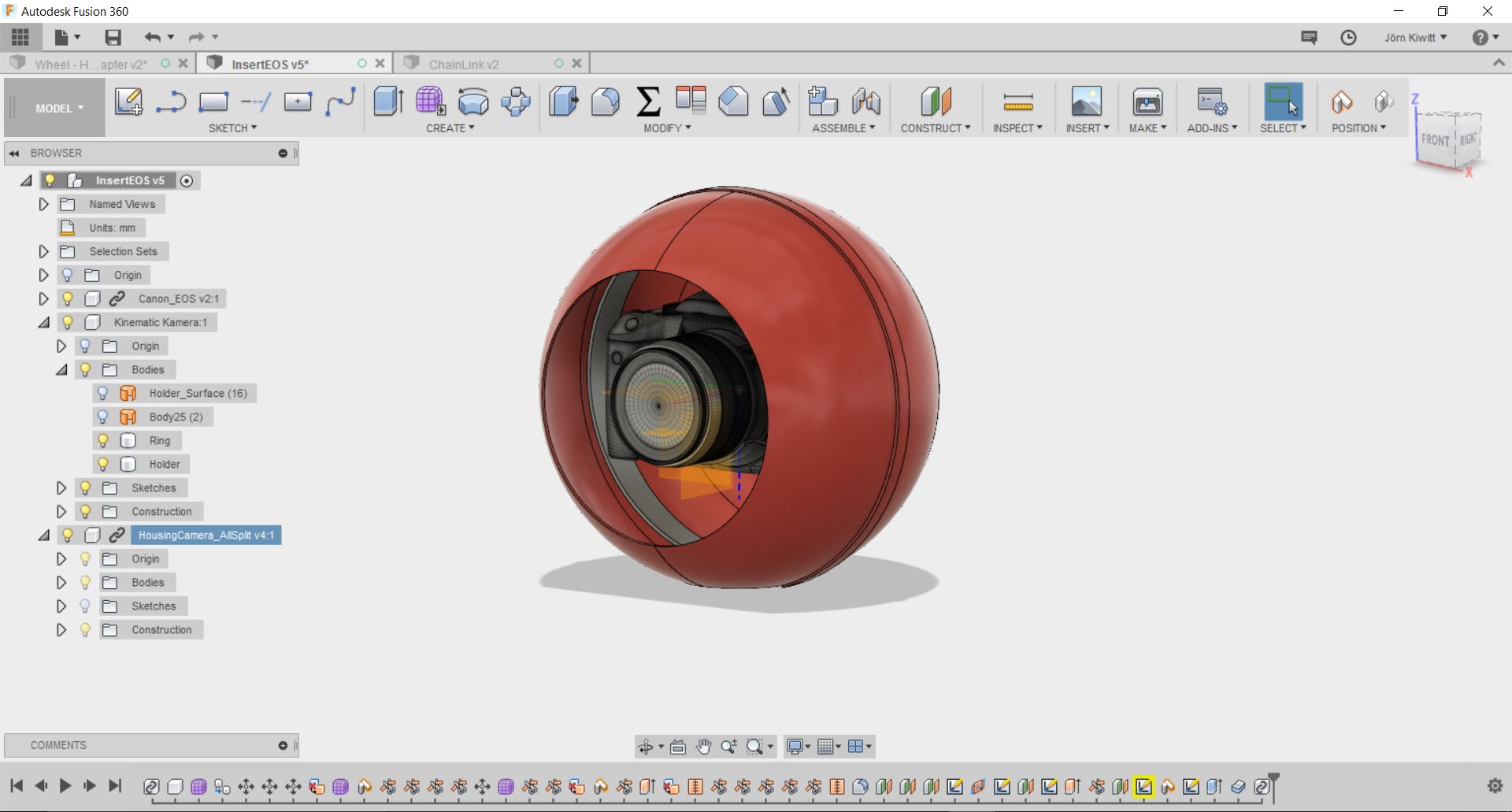1512x812 pixels.
Task: Jump to the timeline end
Action: (x=115, y=785)
